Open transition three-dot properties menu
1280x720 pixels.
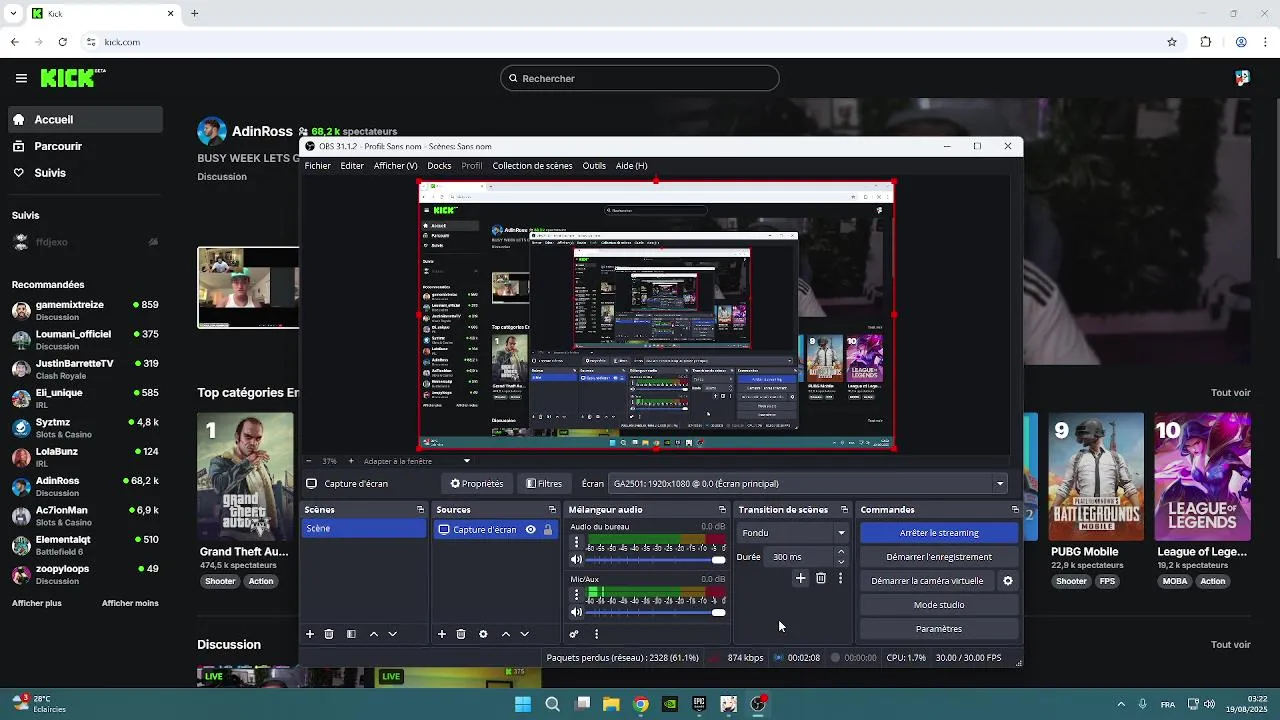pos(840,578)
